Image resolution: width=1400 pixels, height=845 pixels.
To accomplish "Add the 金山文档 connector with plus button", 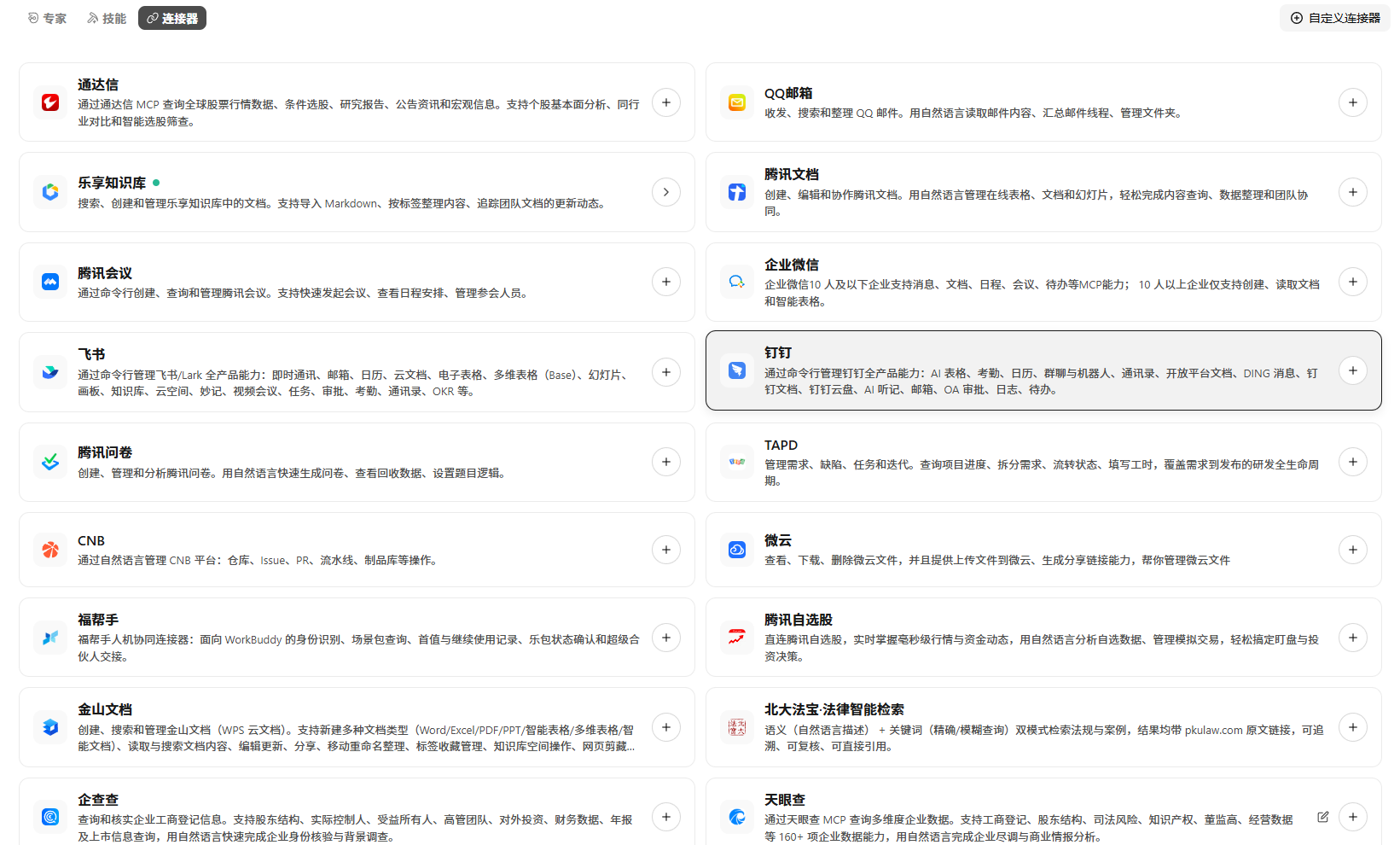I will [x=666, y=727].
